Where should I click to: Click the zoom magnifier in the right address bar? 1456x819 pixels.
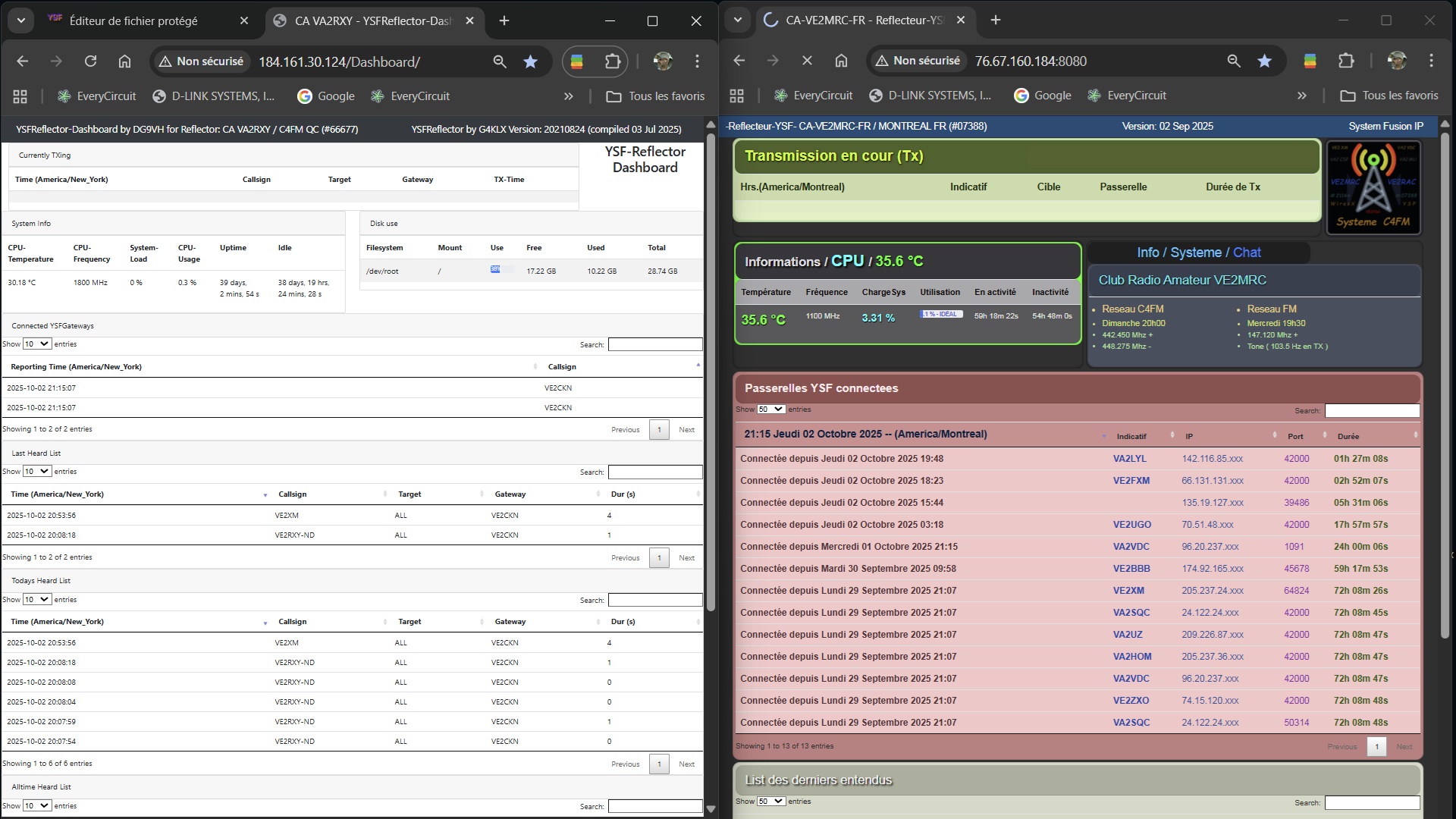point(1234,61)
